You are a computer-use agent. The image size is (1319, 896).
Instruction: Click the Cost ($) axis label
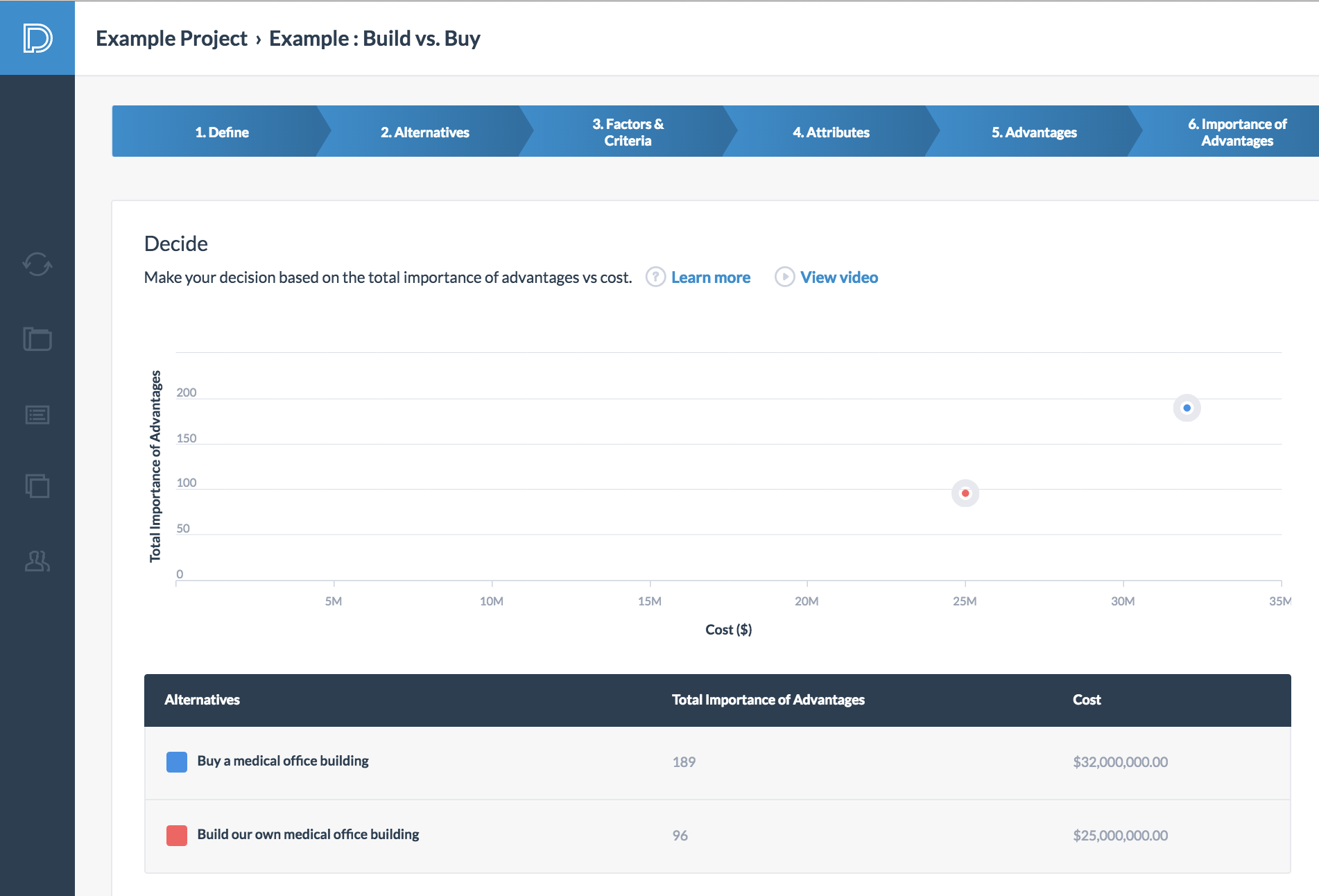pos(728,630)
